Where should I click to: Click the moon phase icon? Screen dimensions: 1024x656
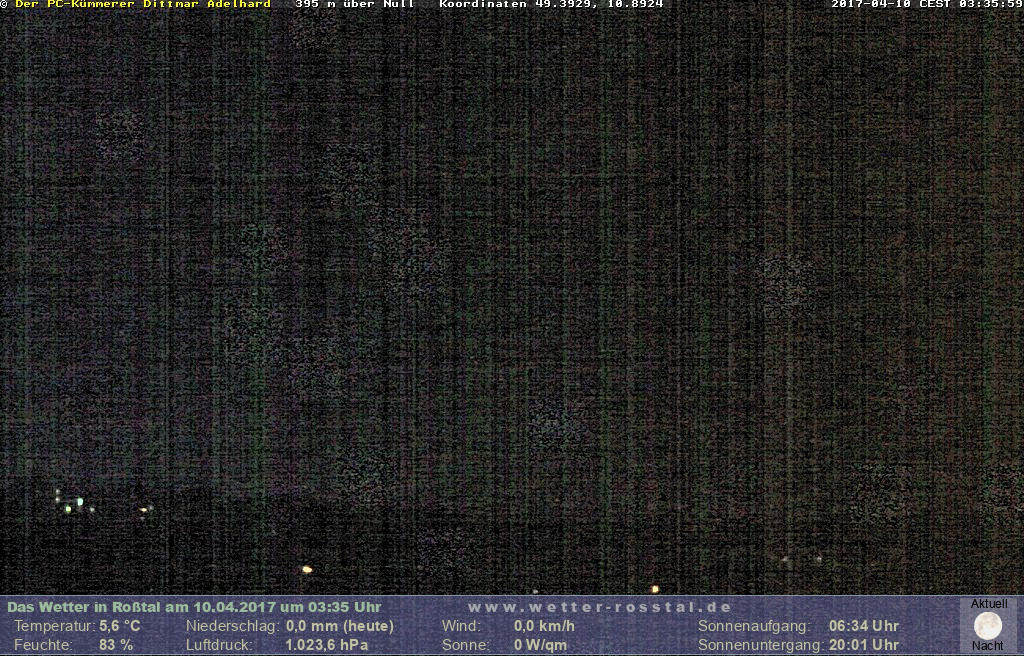(x=987, y=625)
